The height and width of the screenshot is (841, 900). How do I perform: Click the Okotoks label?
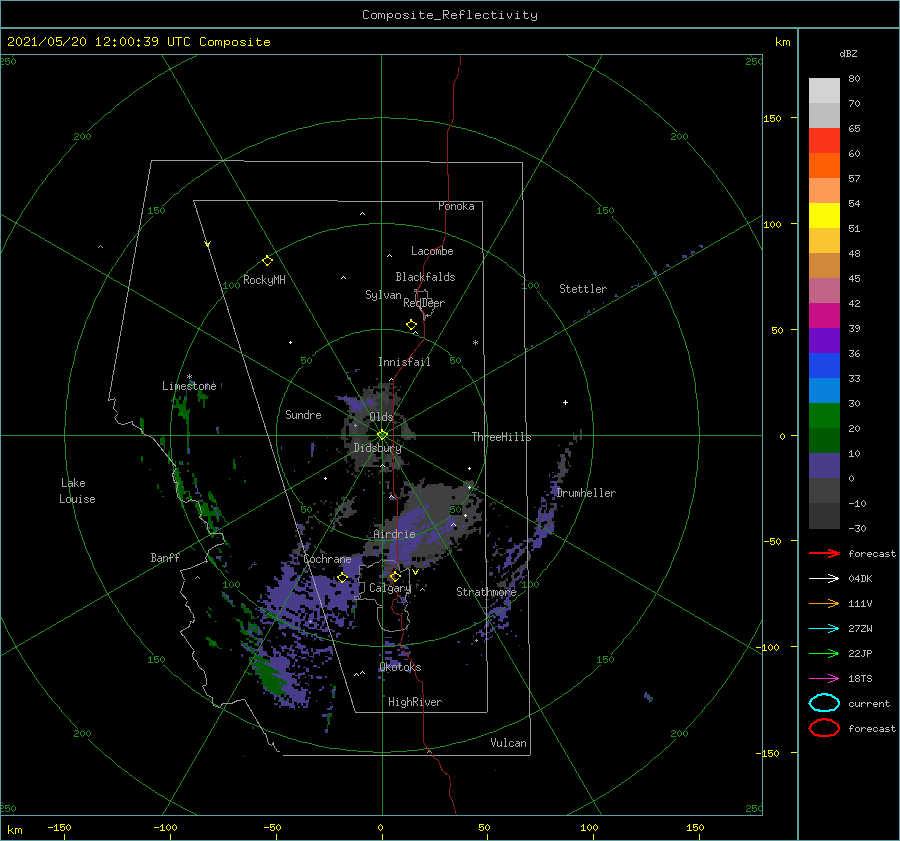400,667
